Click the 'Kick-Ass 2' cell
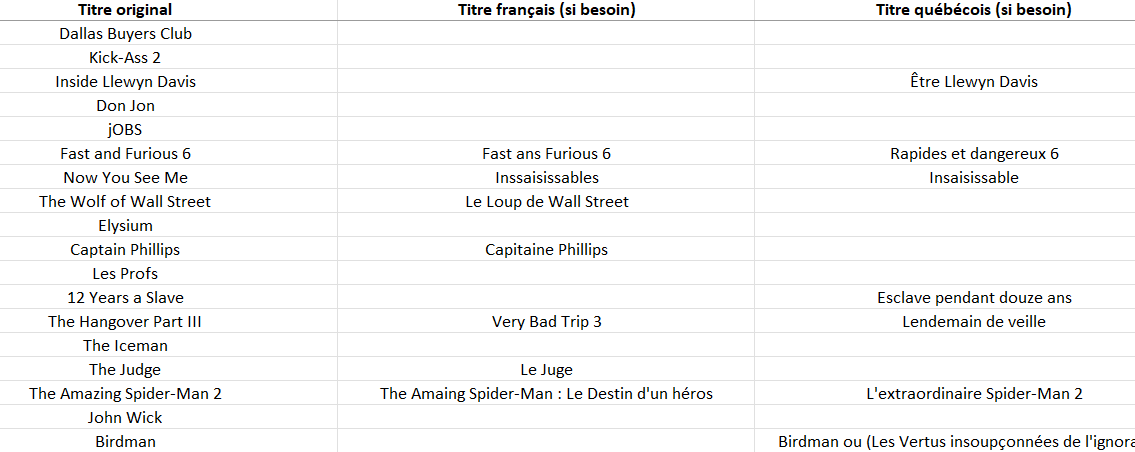The height and width of the screenshot is (452, 1135). tap(125, 57)
